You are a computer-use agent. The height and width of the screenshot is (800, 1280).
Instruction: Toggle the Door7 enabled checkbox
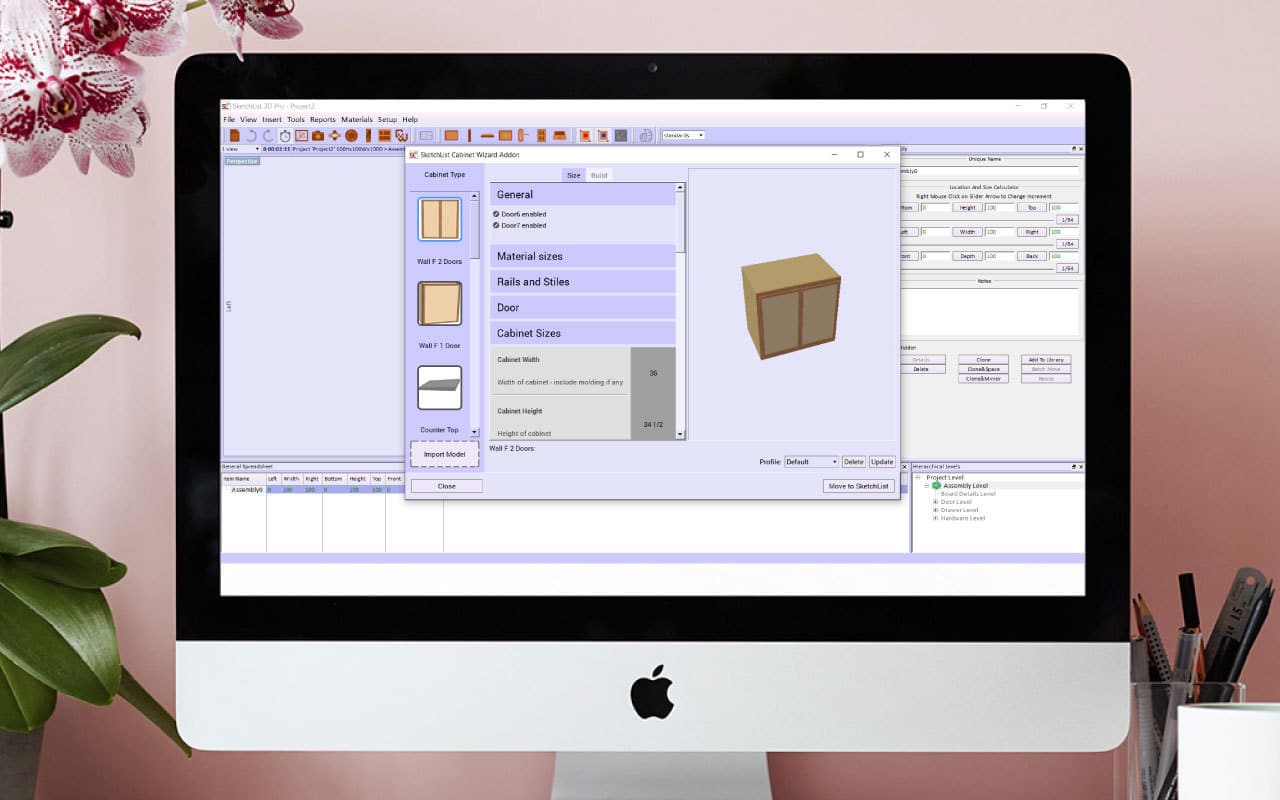(x=495, y=225)
